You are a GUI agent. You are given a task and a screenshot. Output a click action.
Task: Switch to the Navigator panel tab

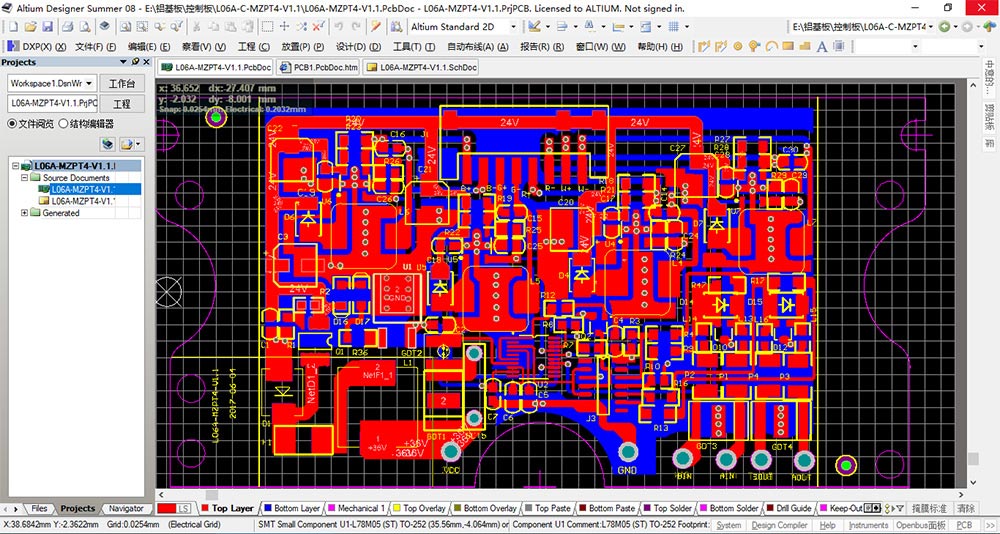point(126,508)
